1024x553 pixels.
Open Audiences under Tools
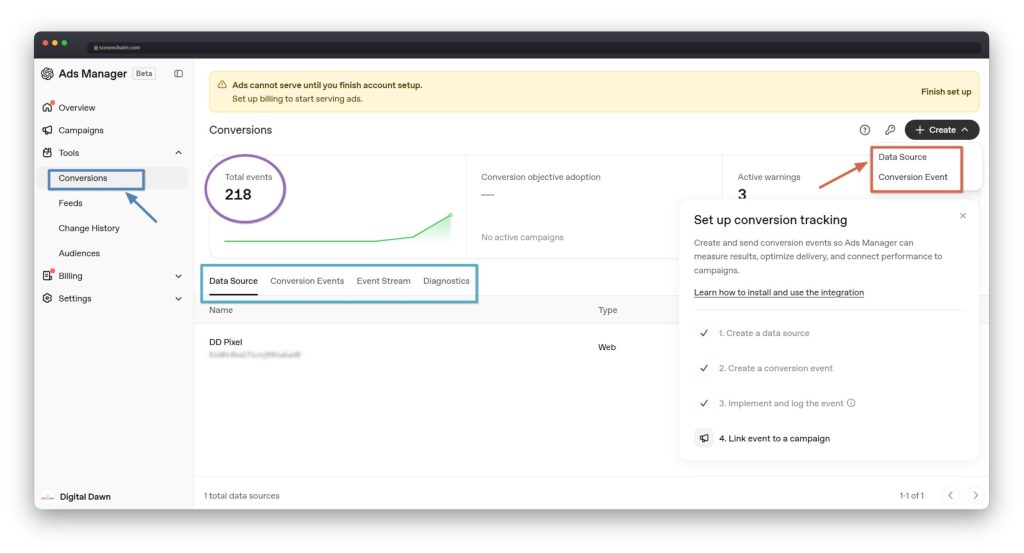click(79, 253)
